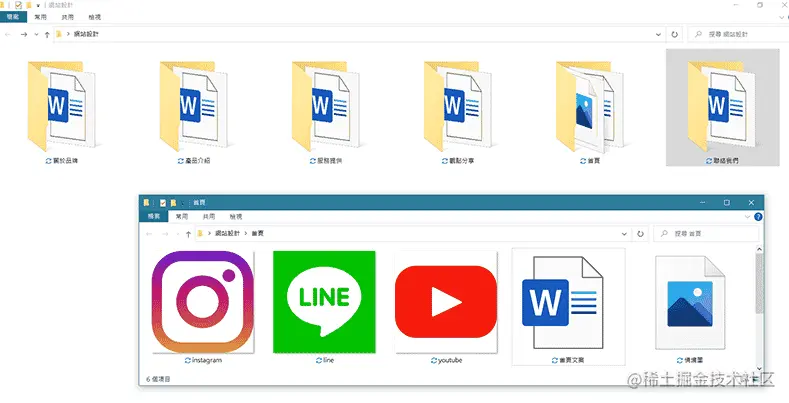
Task: Maximize the 首頁 window
Action: pyautogui.click(x=727, y=203)
